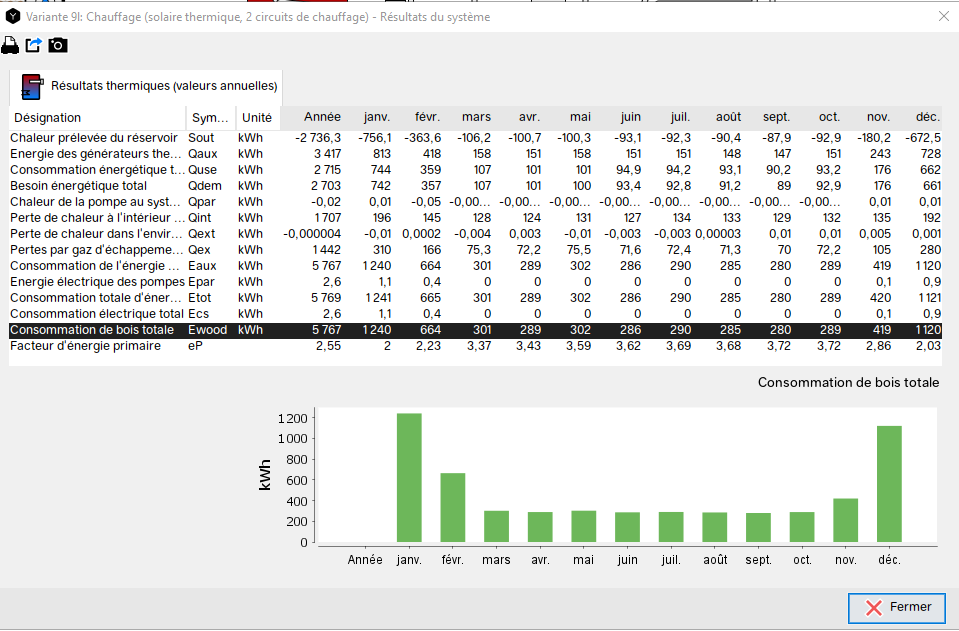Click the Fermer button

(897, 607)
